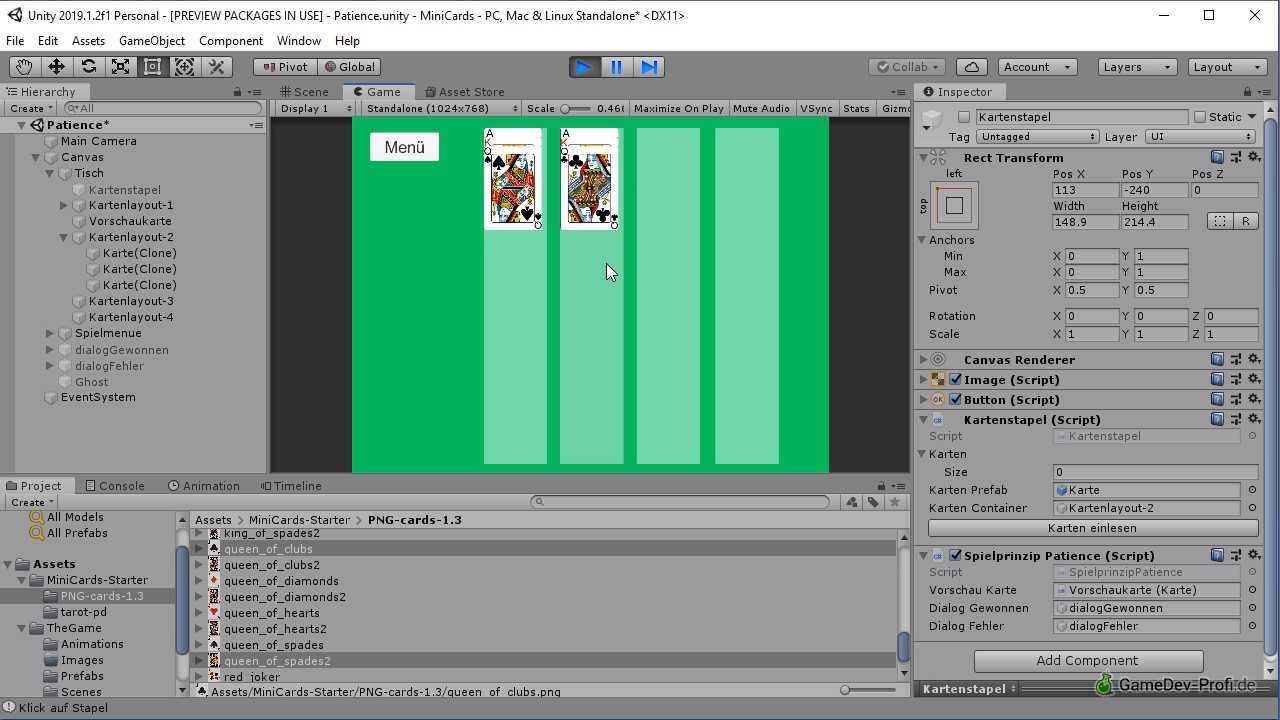Toggle the Kartenstapel active checkbox
The image size is (1280, 720).
coord(964,117)
